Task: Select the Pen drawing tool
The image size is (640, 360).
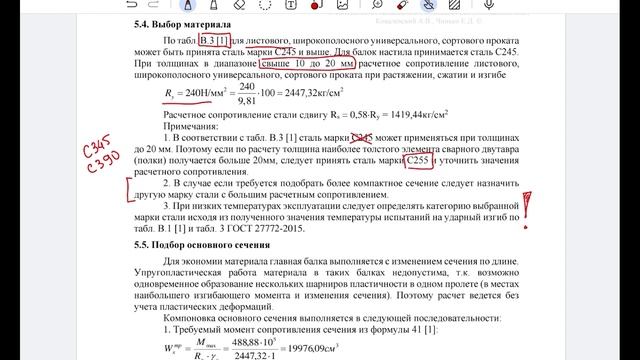Action: click(x=188, y=4)
